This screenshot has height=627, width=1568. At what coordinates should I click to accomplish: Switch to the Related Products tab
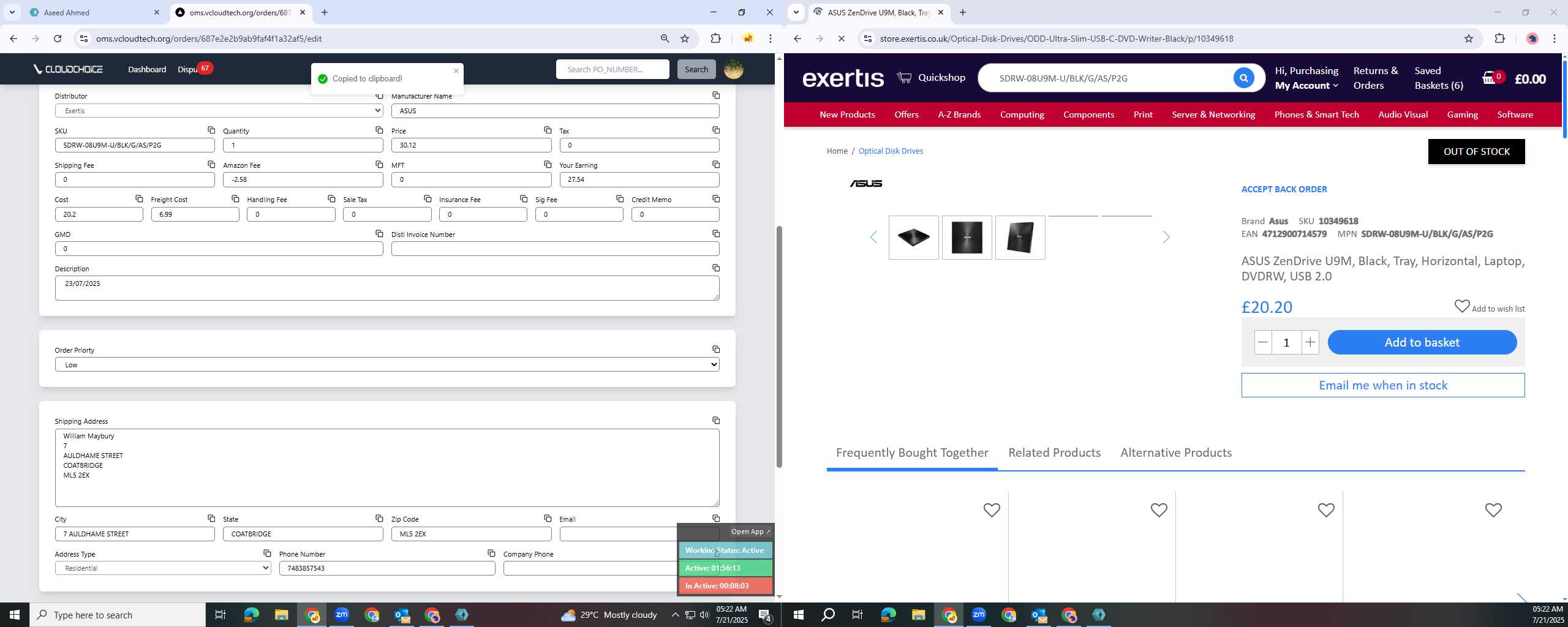click(1054, 452)
